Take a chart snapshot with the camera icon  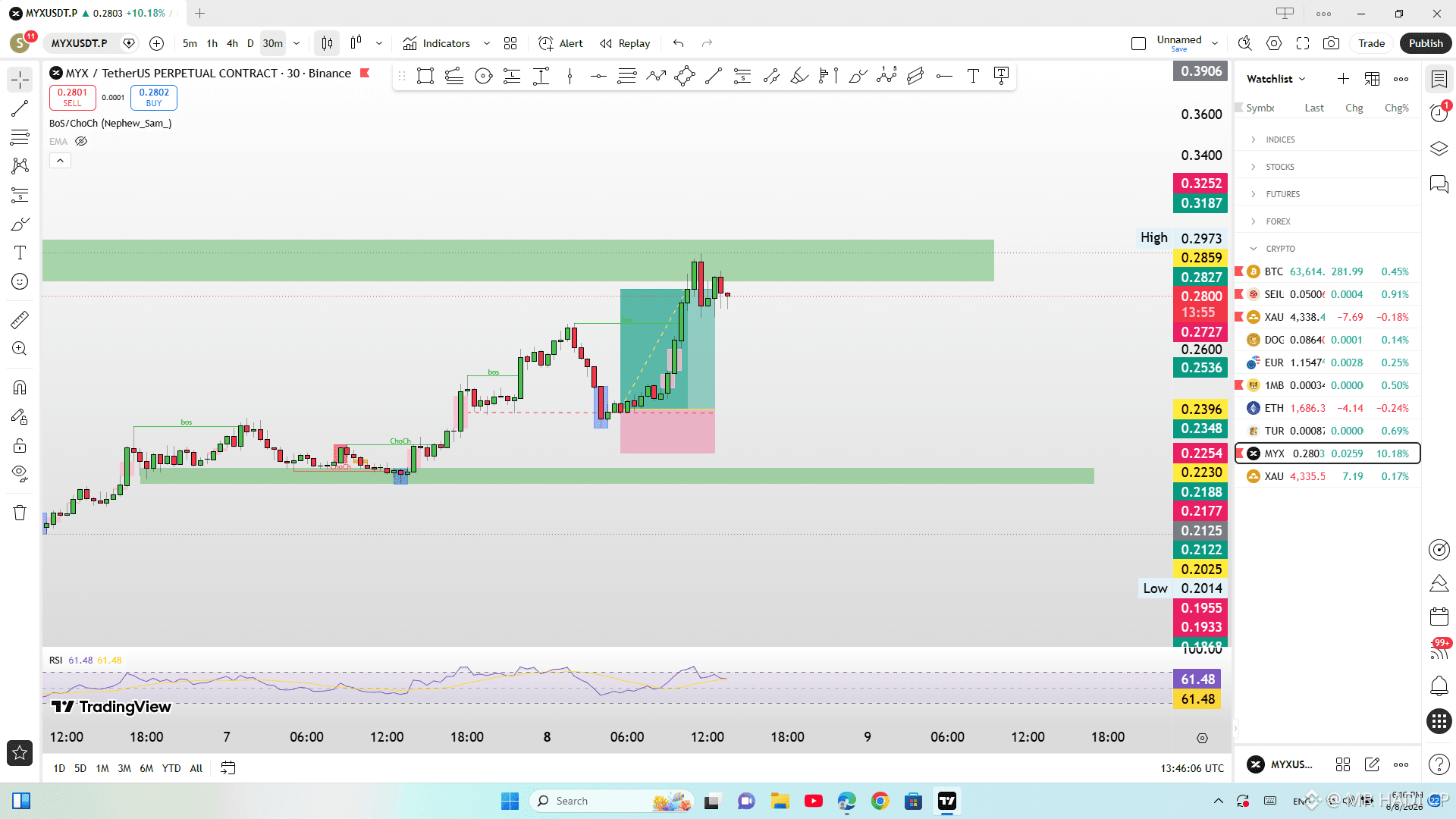1331,43
